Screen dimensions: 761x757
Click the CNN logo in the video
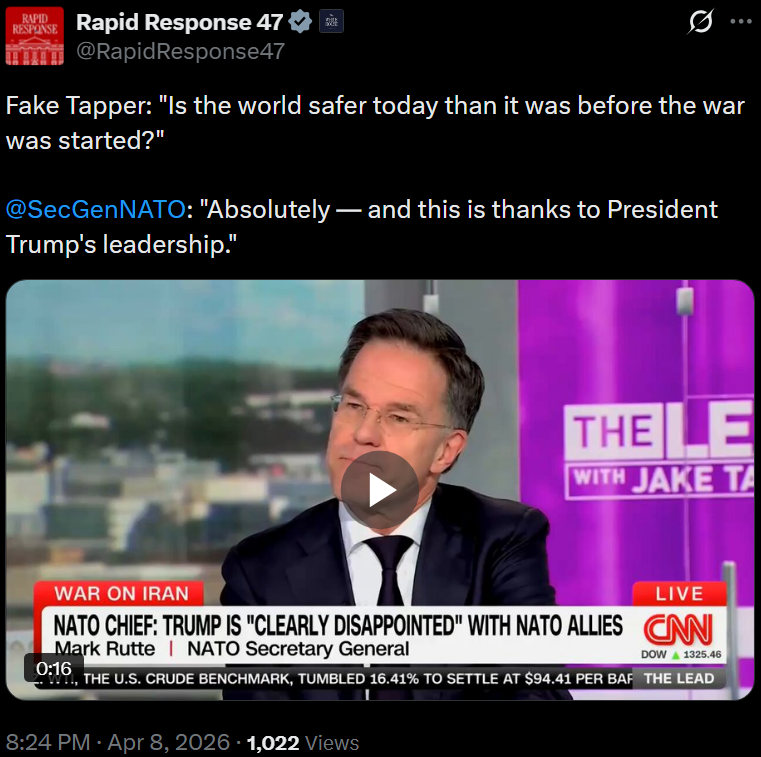pyautogui.click(x=678, y=629)
